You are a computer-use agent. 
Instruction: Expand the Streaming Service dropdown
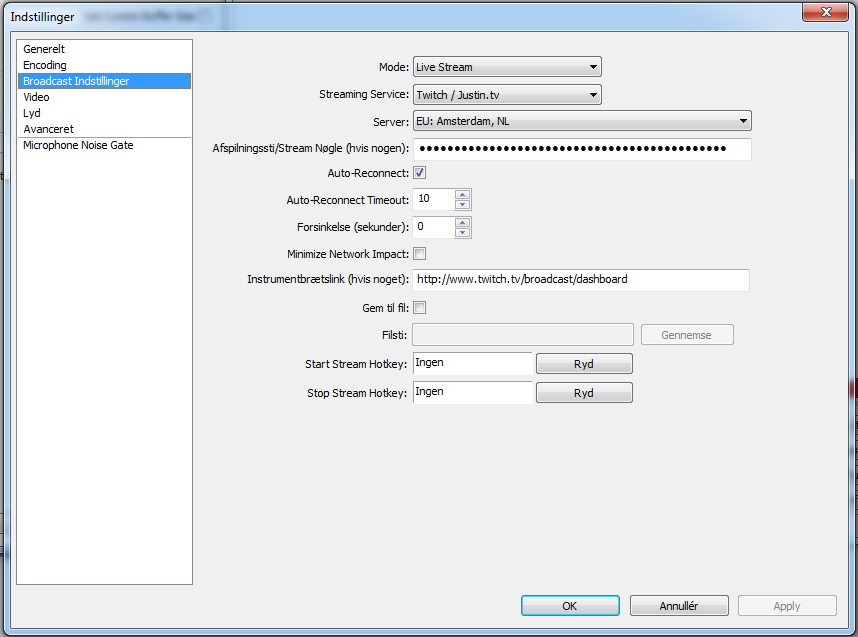tap(507, 95)
